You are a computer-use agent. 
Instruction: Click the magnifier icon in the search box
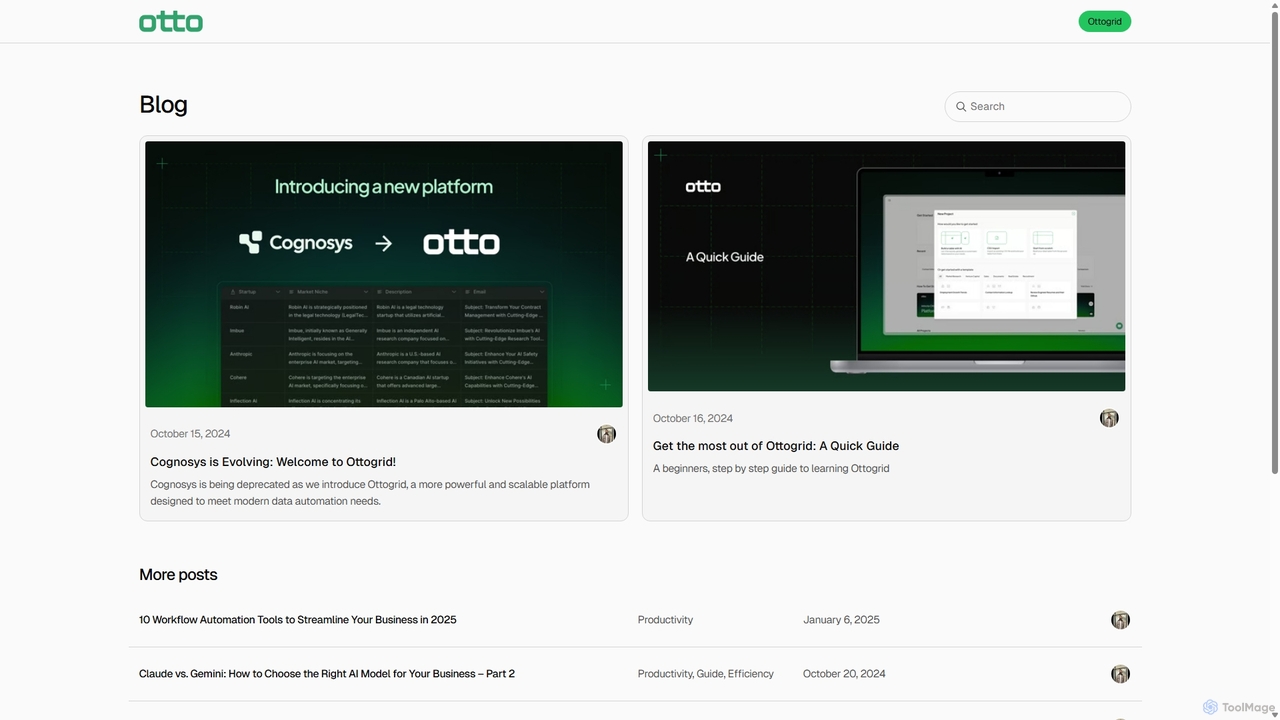(961, 106)
